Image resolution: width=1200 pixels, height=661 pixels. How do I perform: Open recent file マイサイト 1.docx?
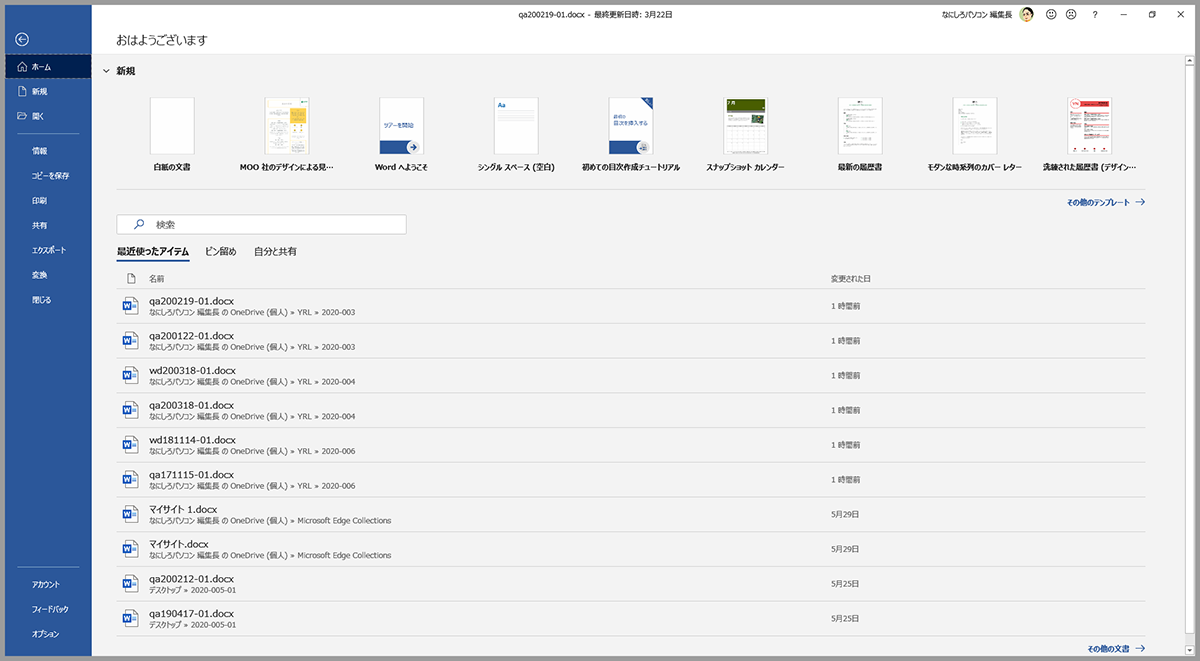pos(631,514)
